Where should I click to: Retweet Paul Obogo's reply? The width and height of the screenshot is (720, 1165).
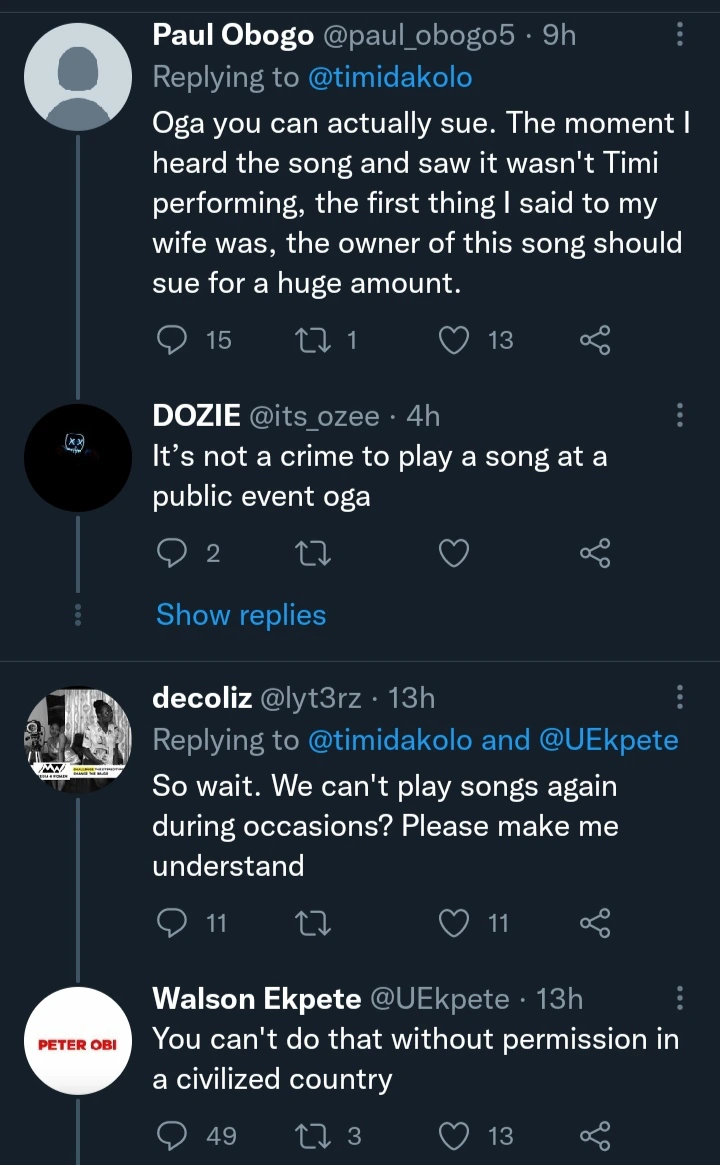coord(311,340)
